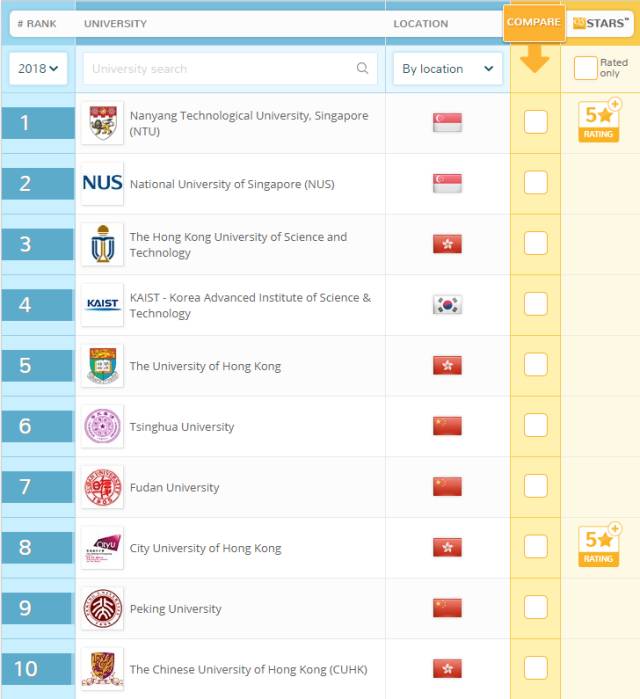Click the STARS column header

pyautogui.click(x=600, y=23)
